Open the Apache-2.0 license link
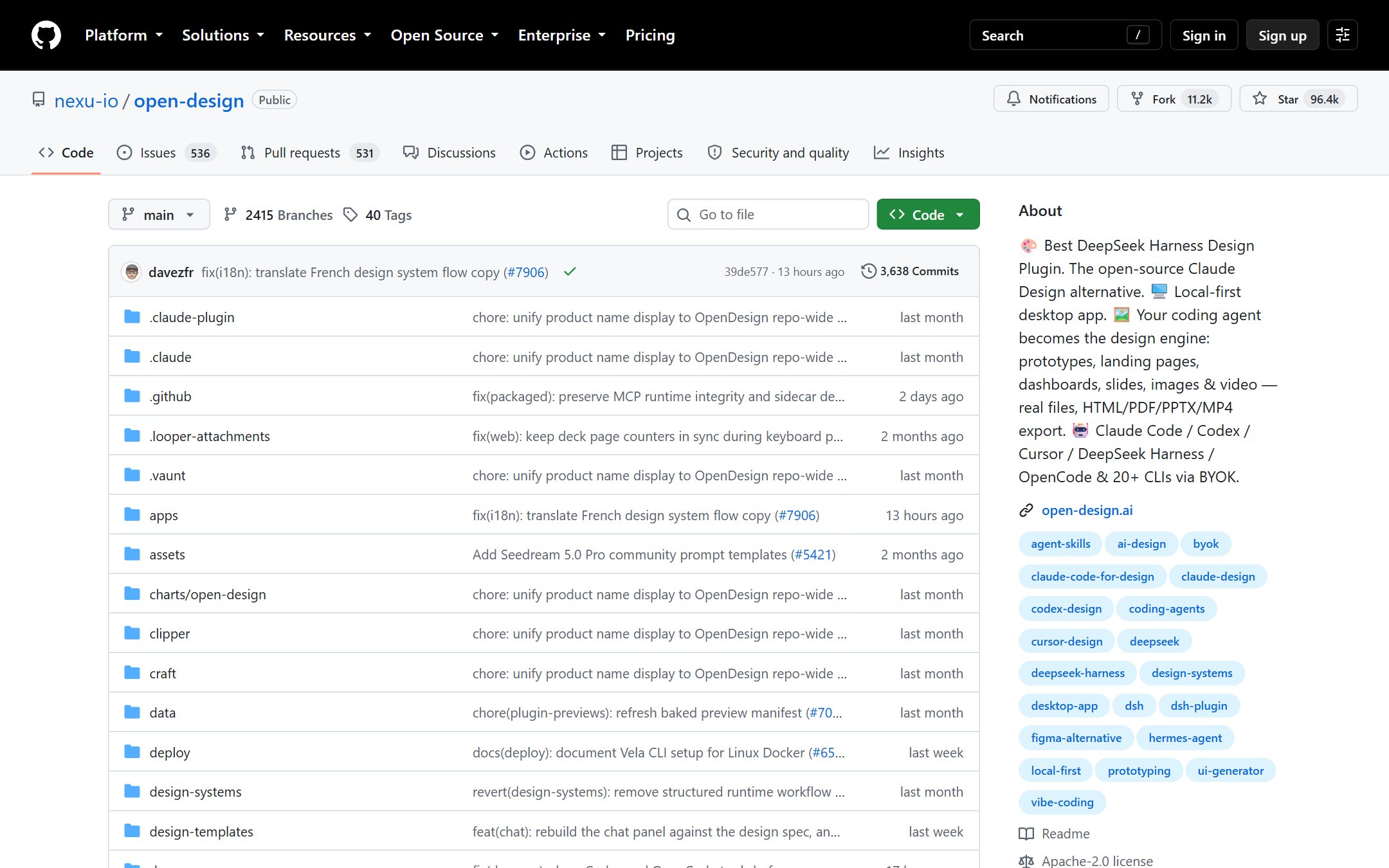Screen dimensions: 1389x868 click(x=1097, y=861)
